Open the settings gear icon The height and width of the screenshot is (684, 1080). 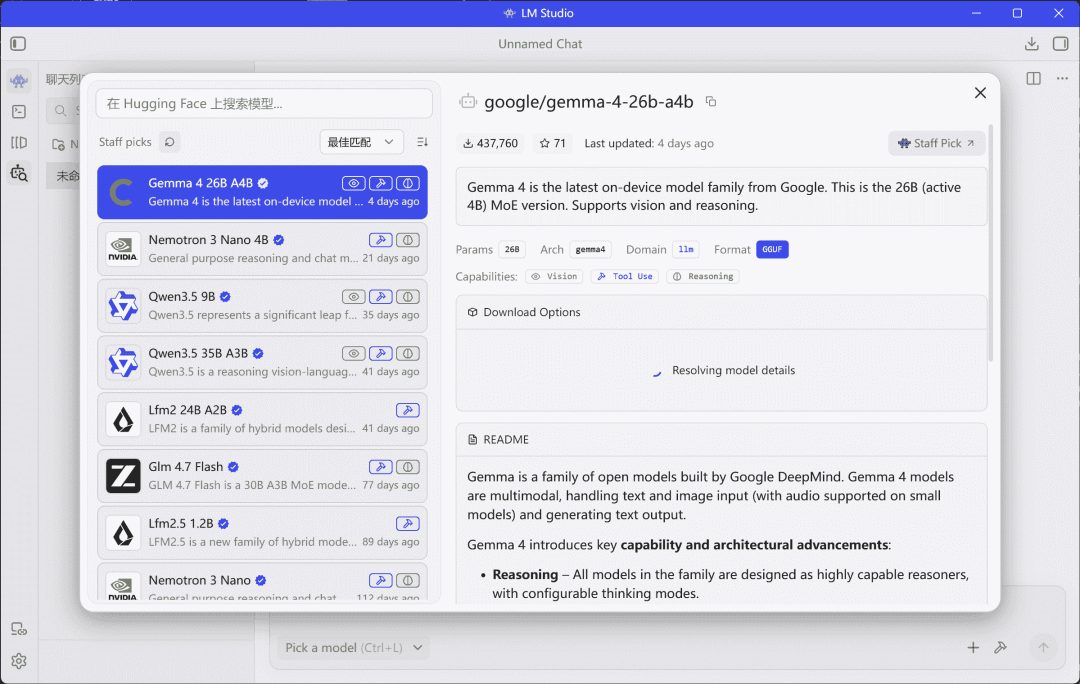click(x=19, y=661)
